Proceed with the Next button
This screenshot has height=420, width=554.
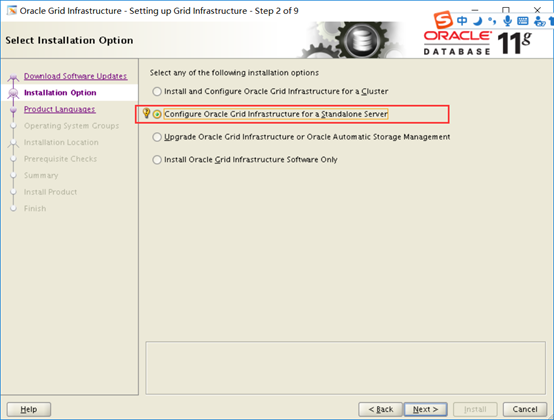point(425,409)
